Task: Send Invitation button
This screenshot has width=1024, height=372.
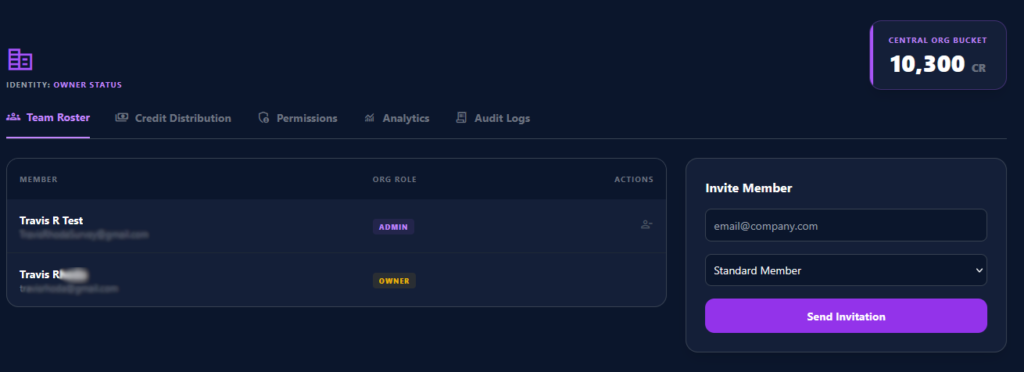Action: 846,316
